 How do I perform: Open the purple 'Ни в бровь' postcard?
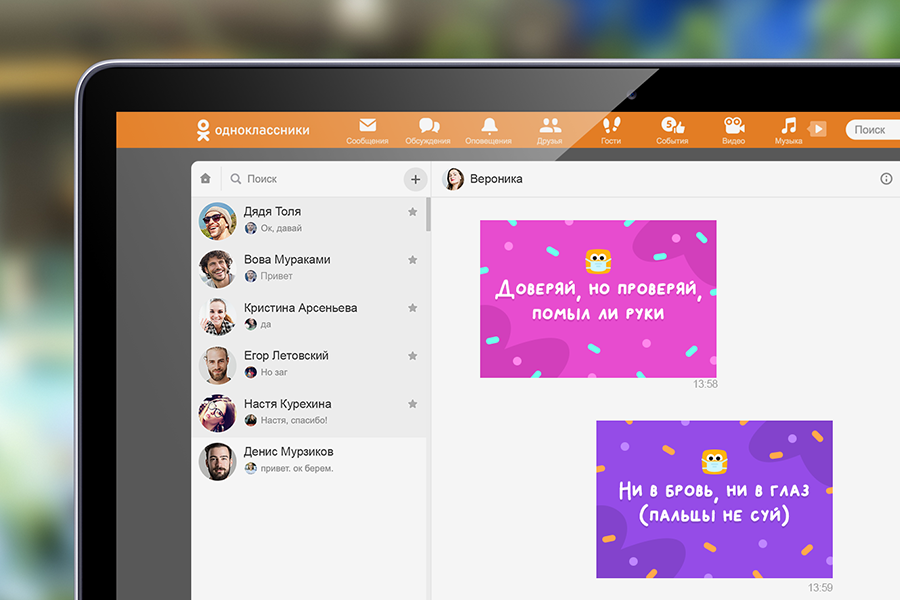714,499
